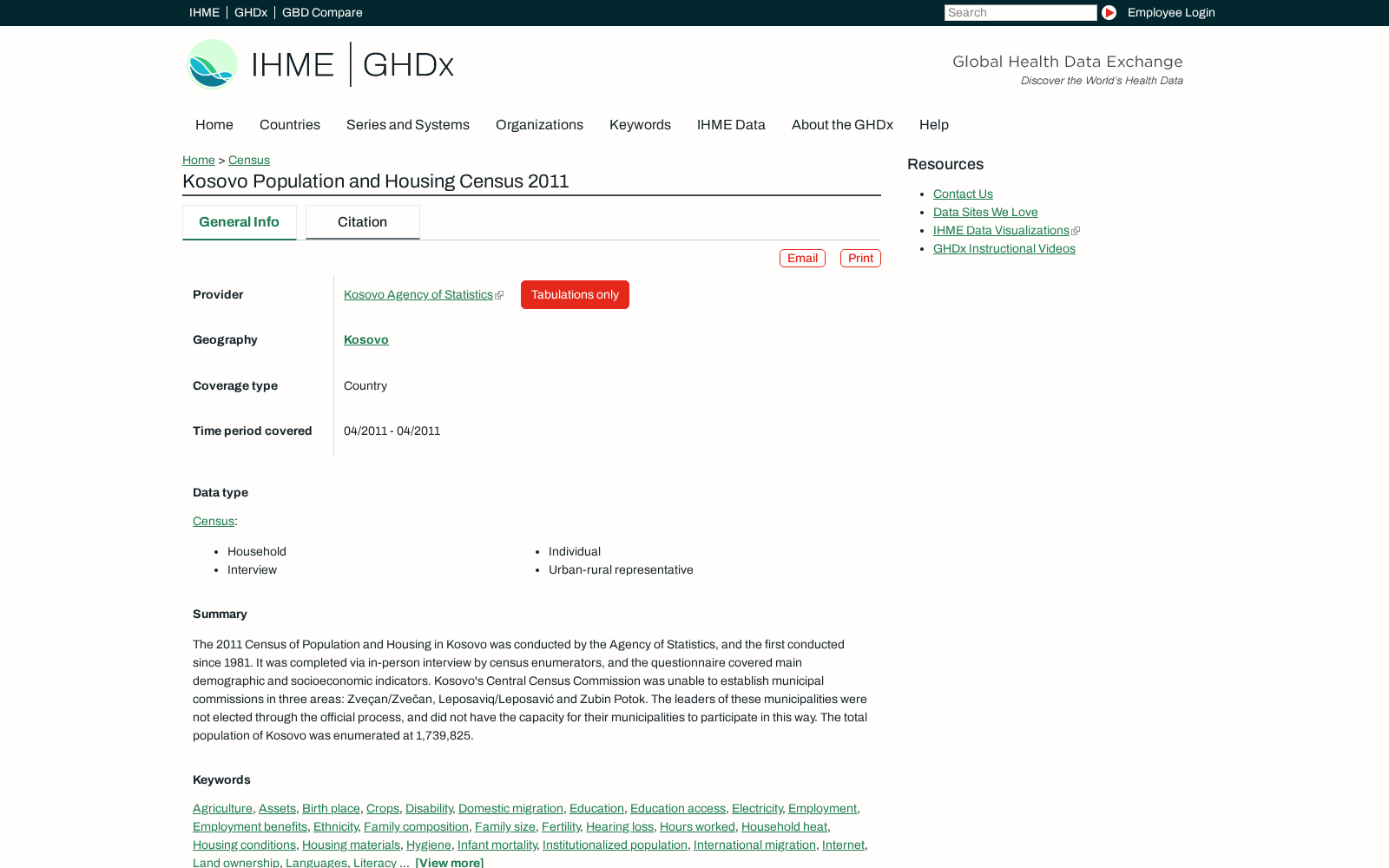
Task: Open the Home menu item
Action: [x=214, y=125]
